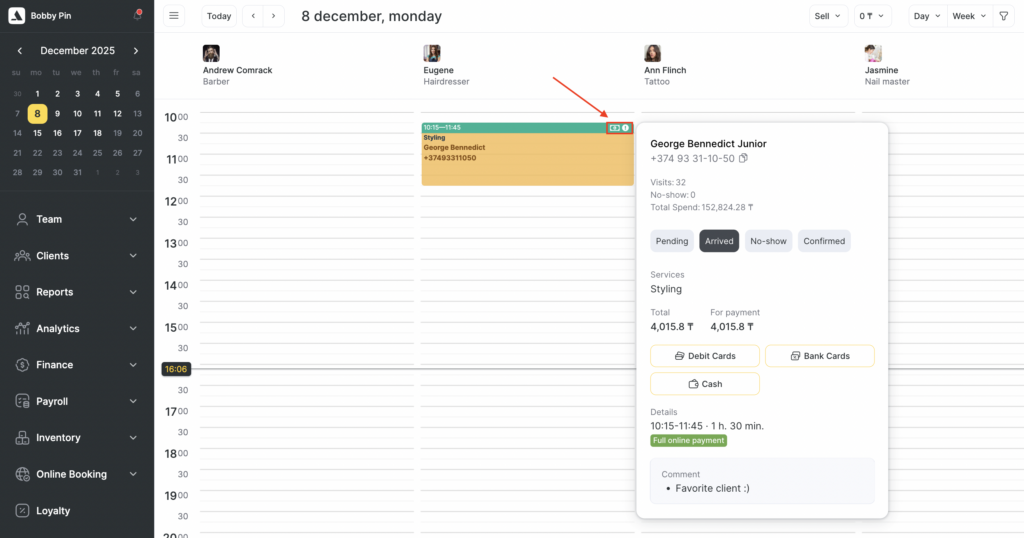1024x538 pixels.
Task: Set appointment status to Confirmed
Action: click(824, 241)
